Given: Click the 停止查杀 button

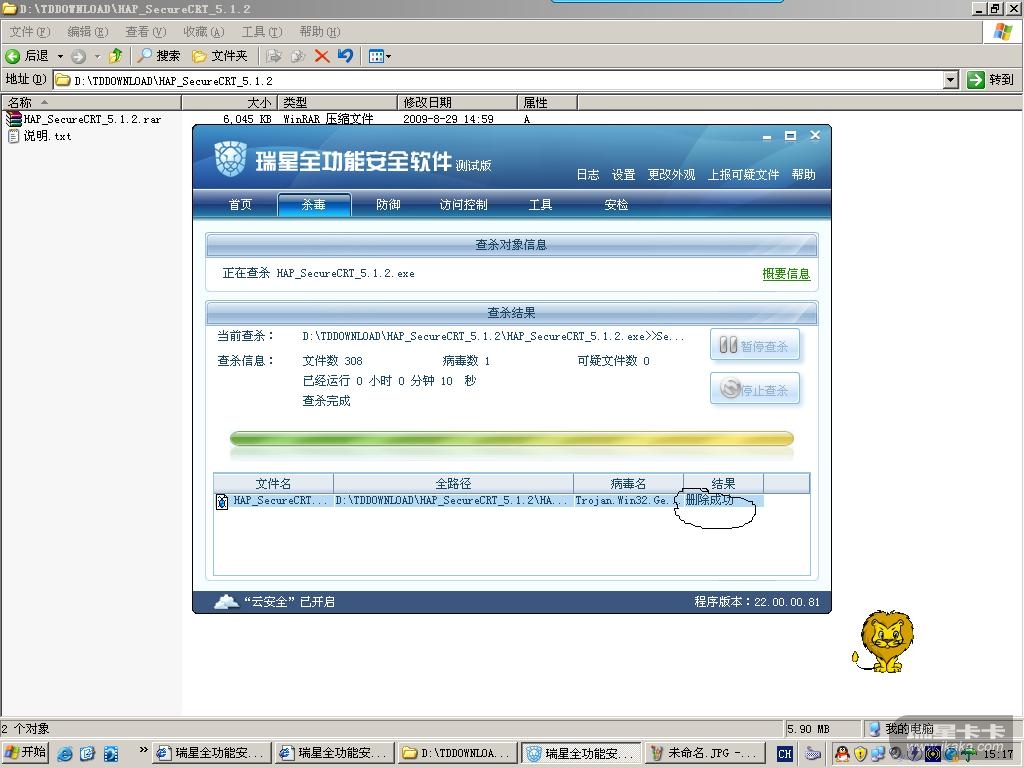Looking at the screenshot, I should (754, 389).
